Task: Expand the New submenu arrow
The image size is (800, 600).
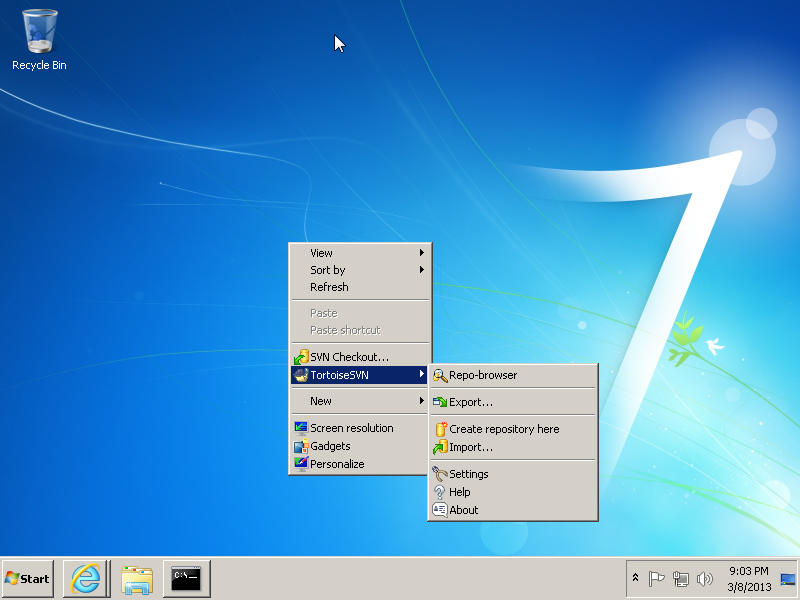Action: [422, 401]
